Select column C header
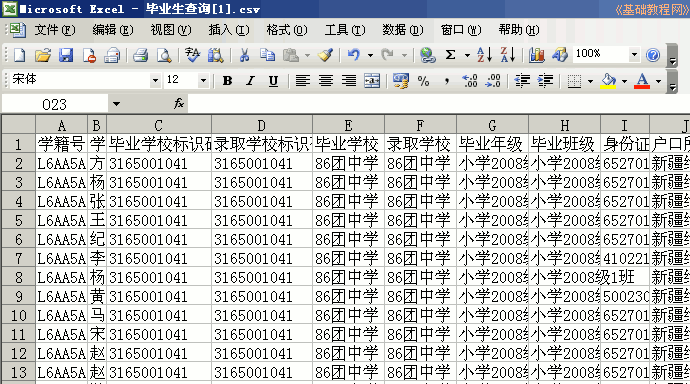This screenshot has width=690, height=384. [x=159, y=126]
